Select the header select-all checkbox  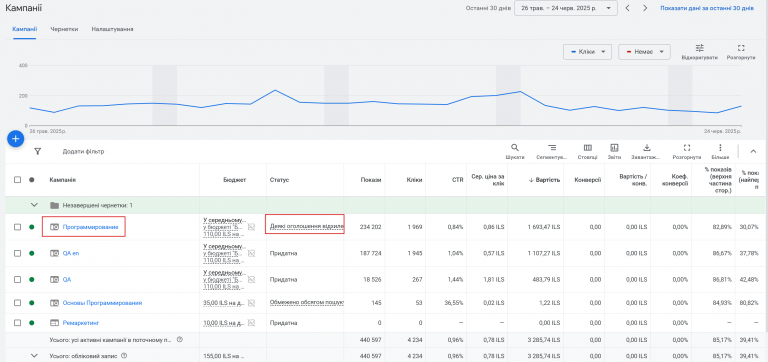(18, 180)
